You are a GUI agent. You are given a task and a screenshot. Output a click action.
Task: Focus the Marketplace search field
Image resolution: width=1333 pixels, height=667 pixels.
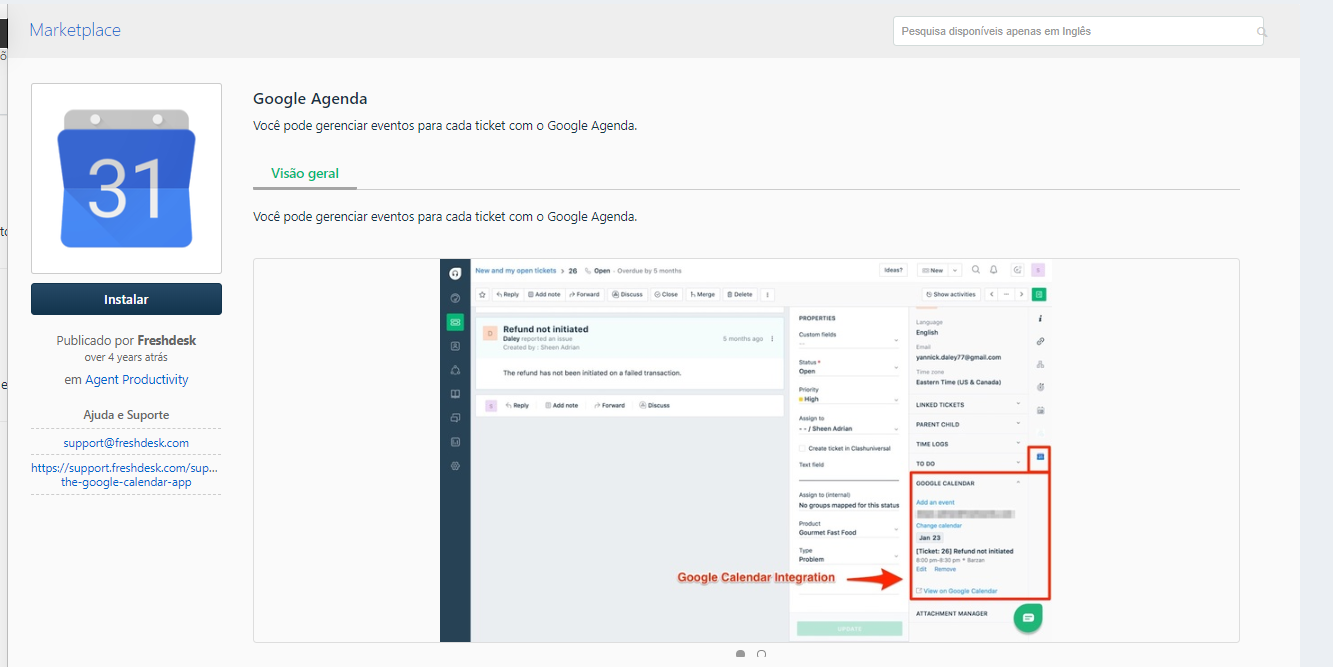coord(1078,31)
